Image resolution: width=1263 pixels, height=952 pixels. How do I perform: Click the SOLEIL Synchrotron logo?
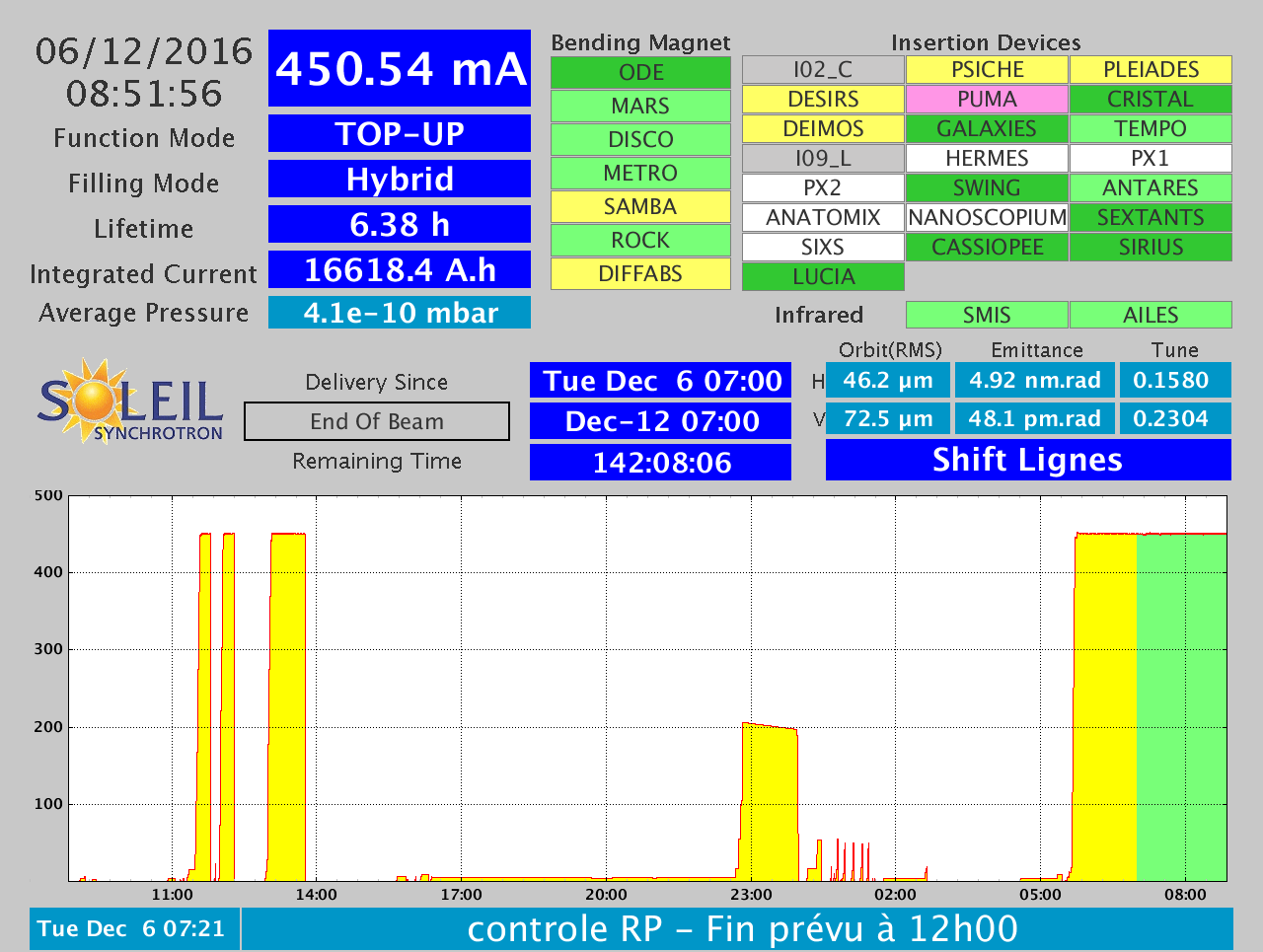point(131,401)
